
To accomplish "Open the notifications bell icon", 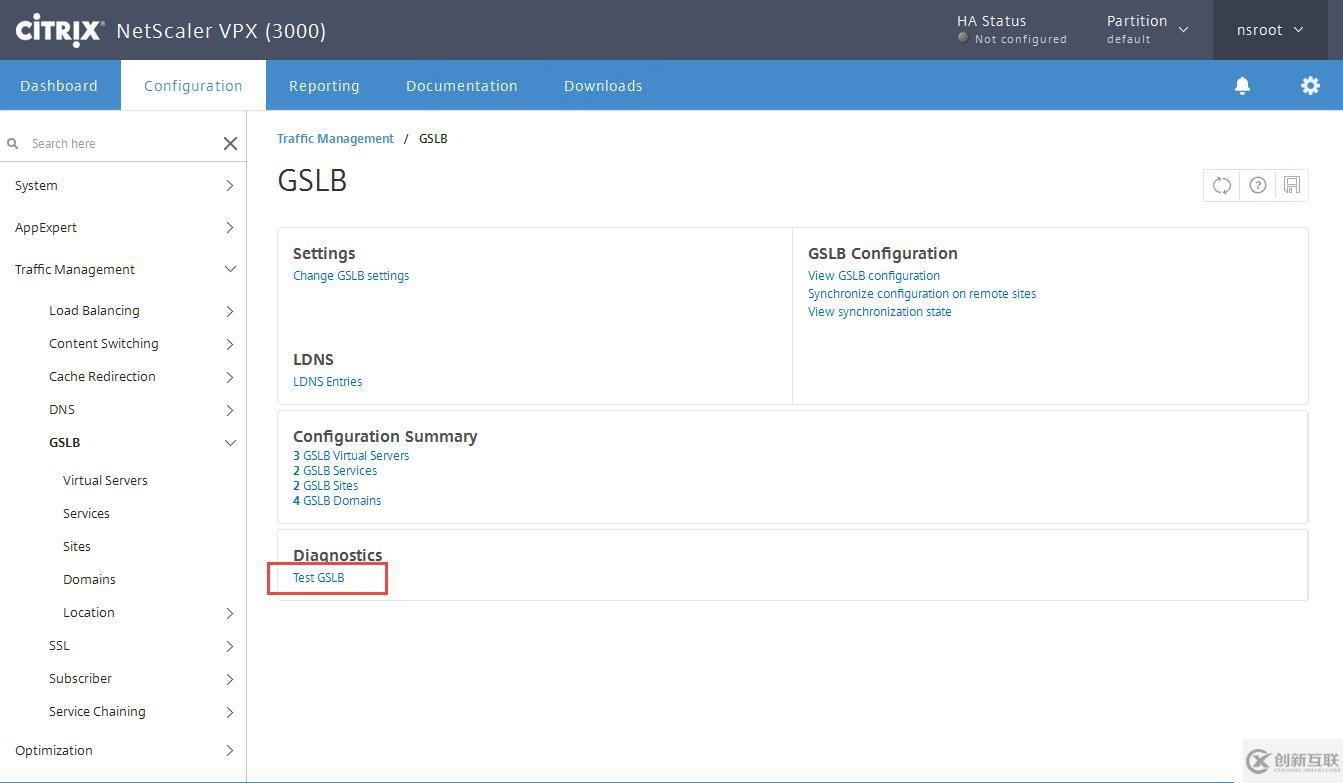I will point(1242,86).
